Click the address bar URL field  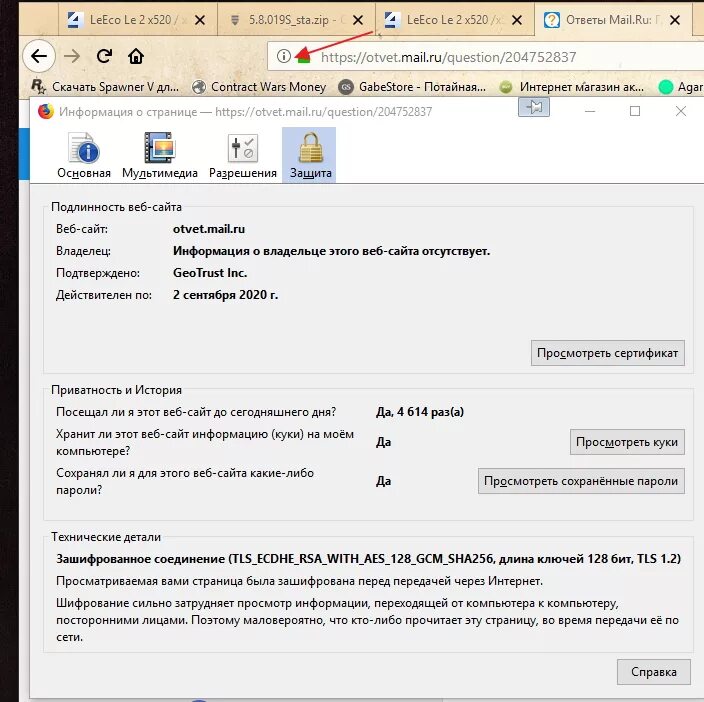pos(485,57)
